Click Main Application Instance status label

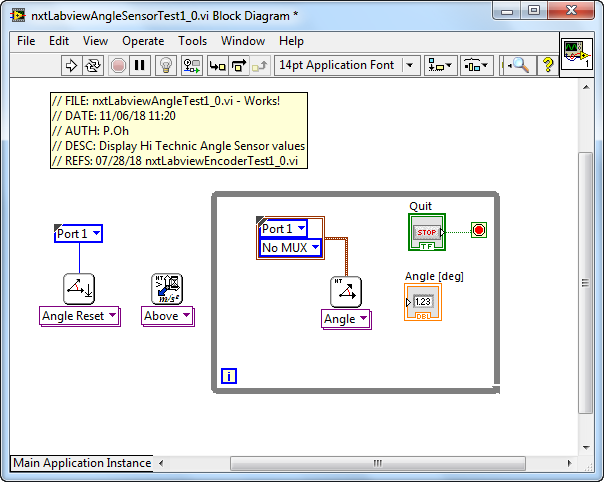[x=82, y=463]
